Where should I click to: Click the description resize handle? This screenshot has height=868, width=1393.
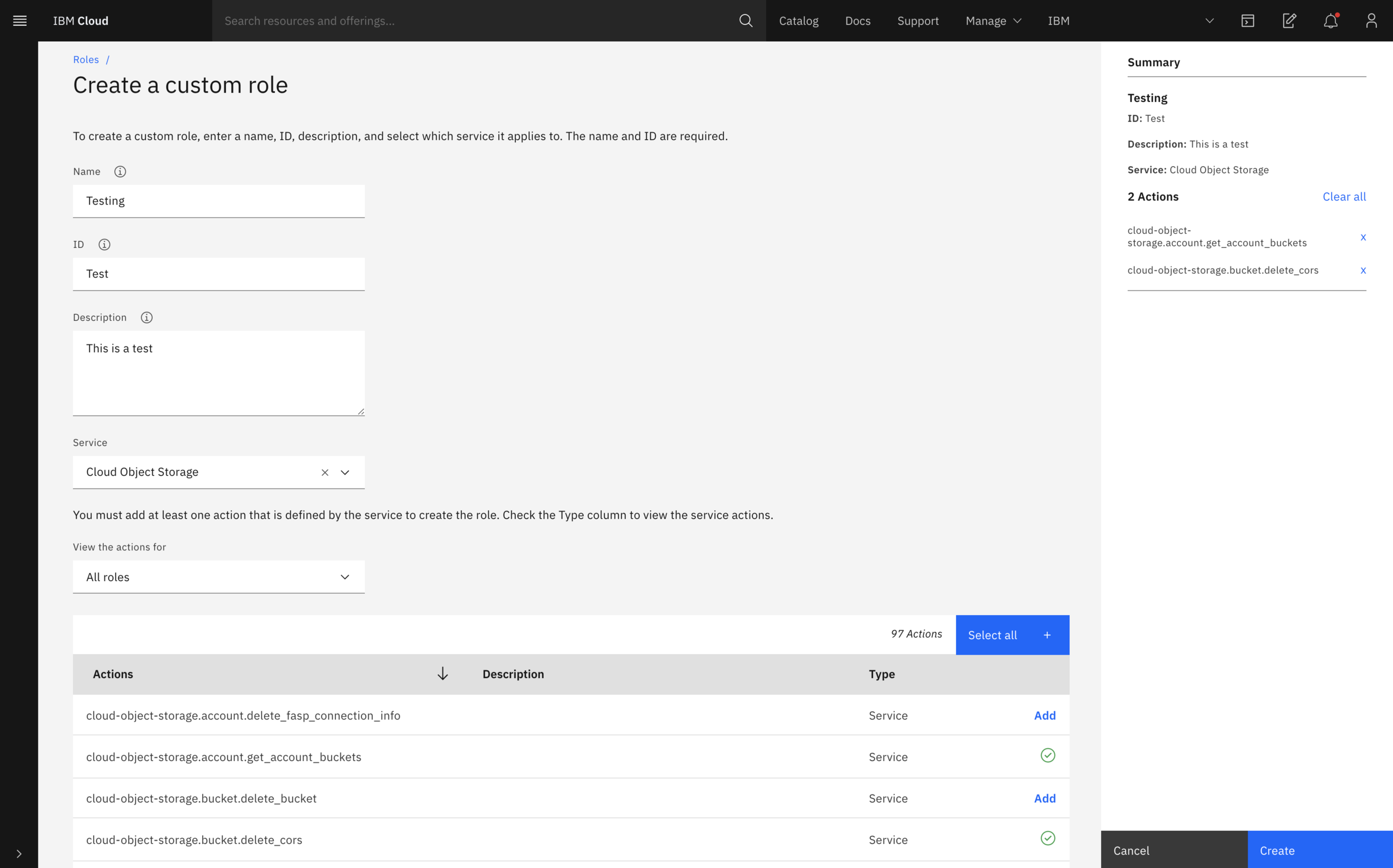pyautogui.click(x=361, y=411)
